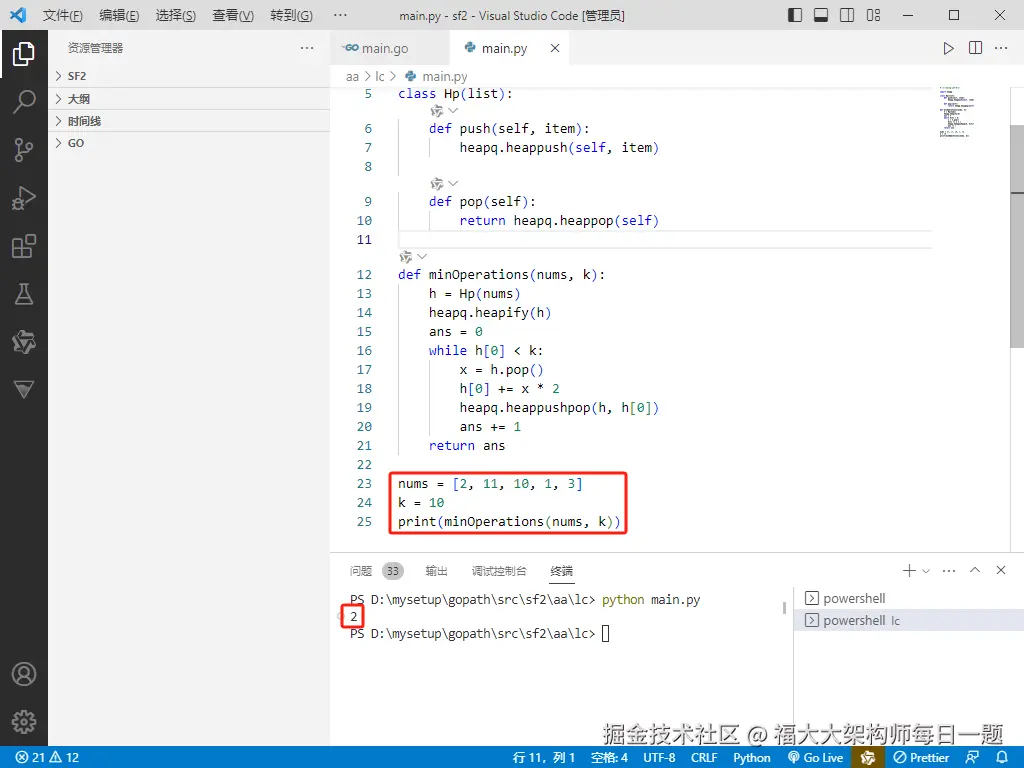Viewport: 1024px width, 768px height.
Task: Select language mode Python
Action: coord(752,758)
